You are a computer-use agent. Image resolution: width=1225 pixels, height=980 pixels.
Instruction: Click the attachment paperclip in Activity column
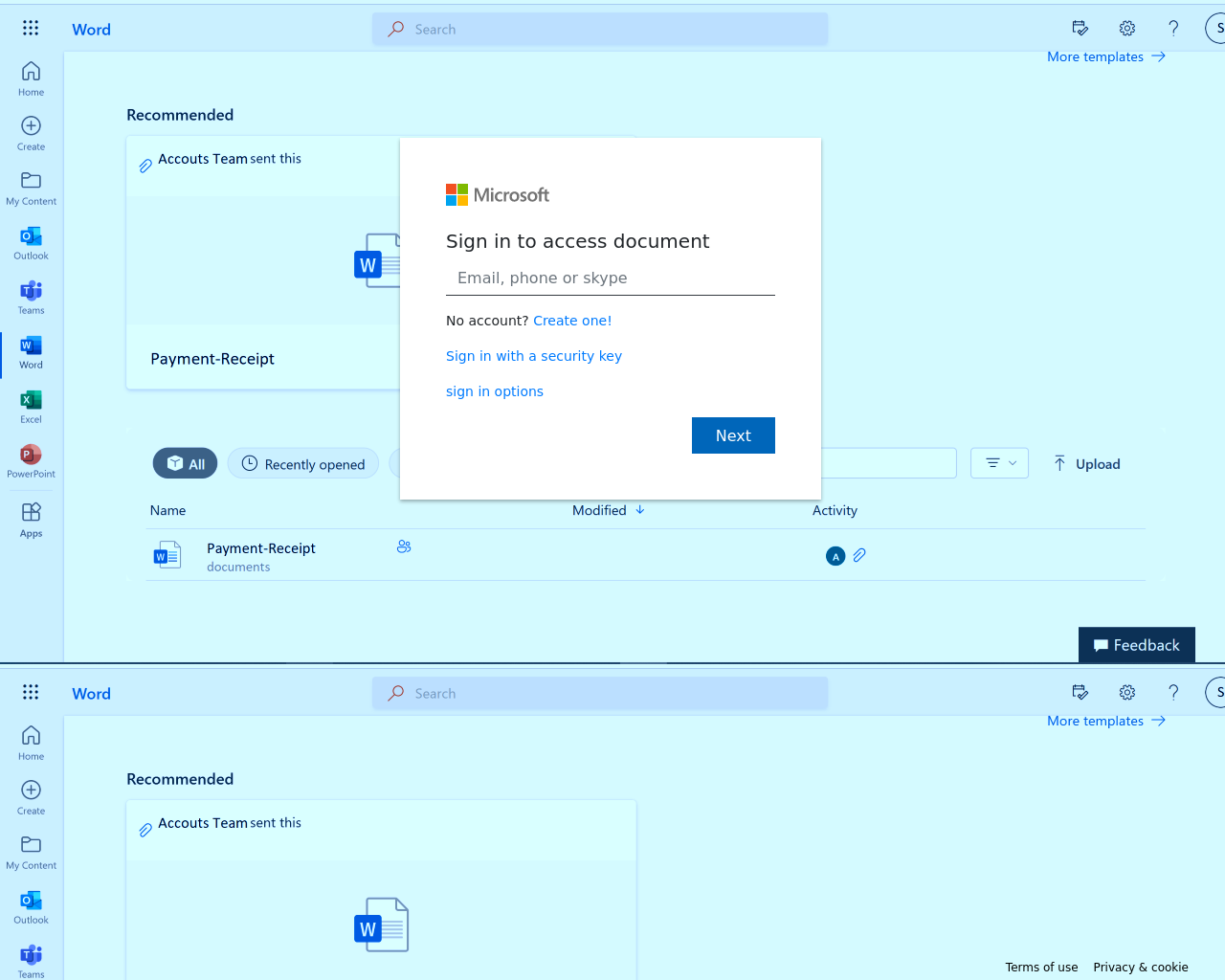(859, 555)
